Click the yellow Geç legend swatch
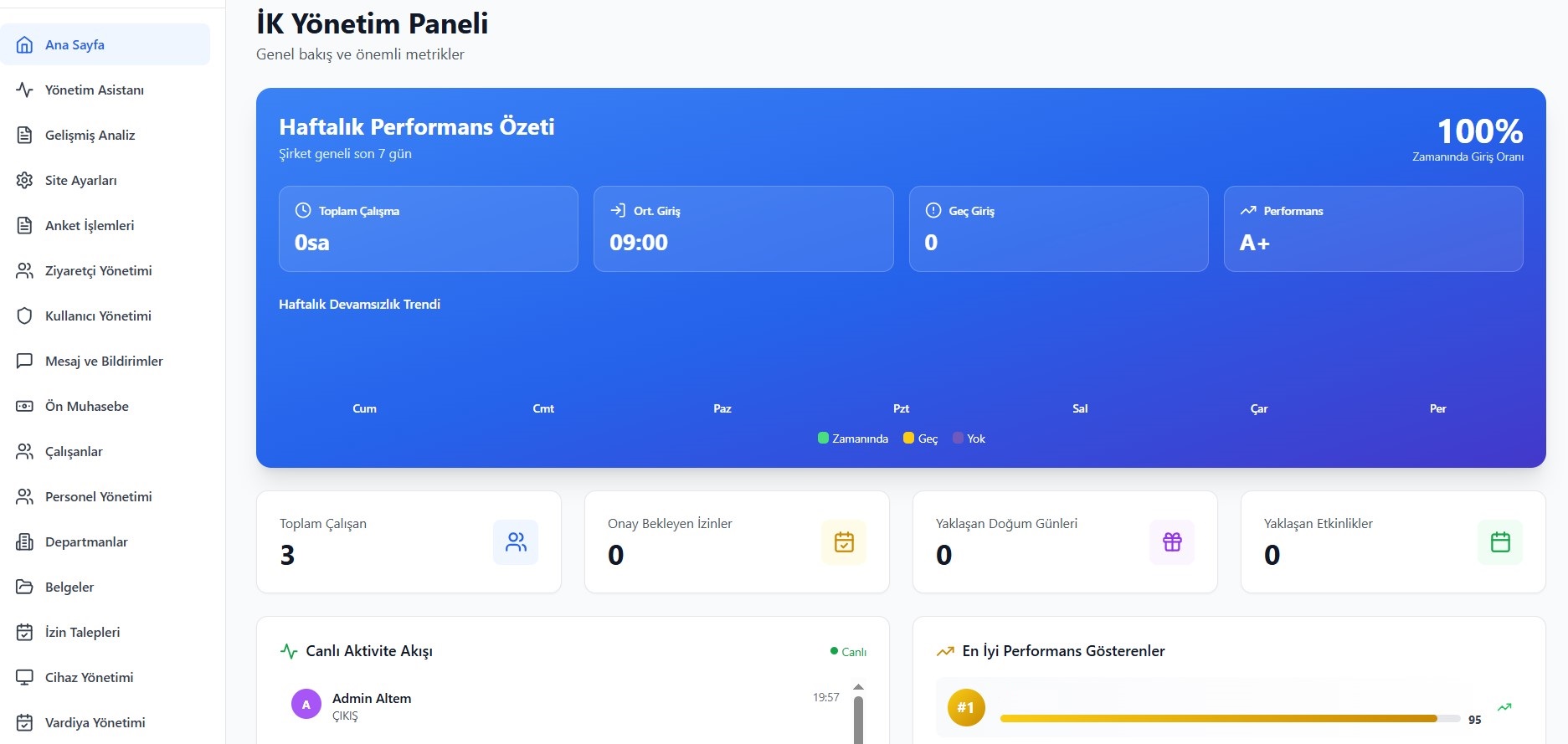This screenshot has width=1568, height=744. pos(908,439)
